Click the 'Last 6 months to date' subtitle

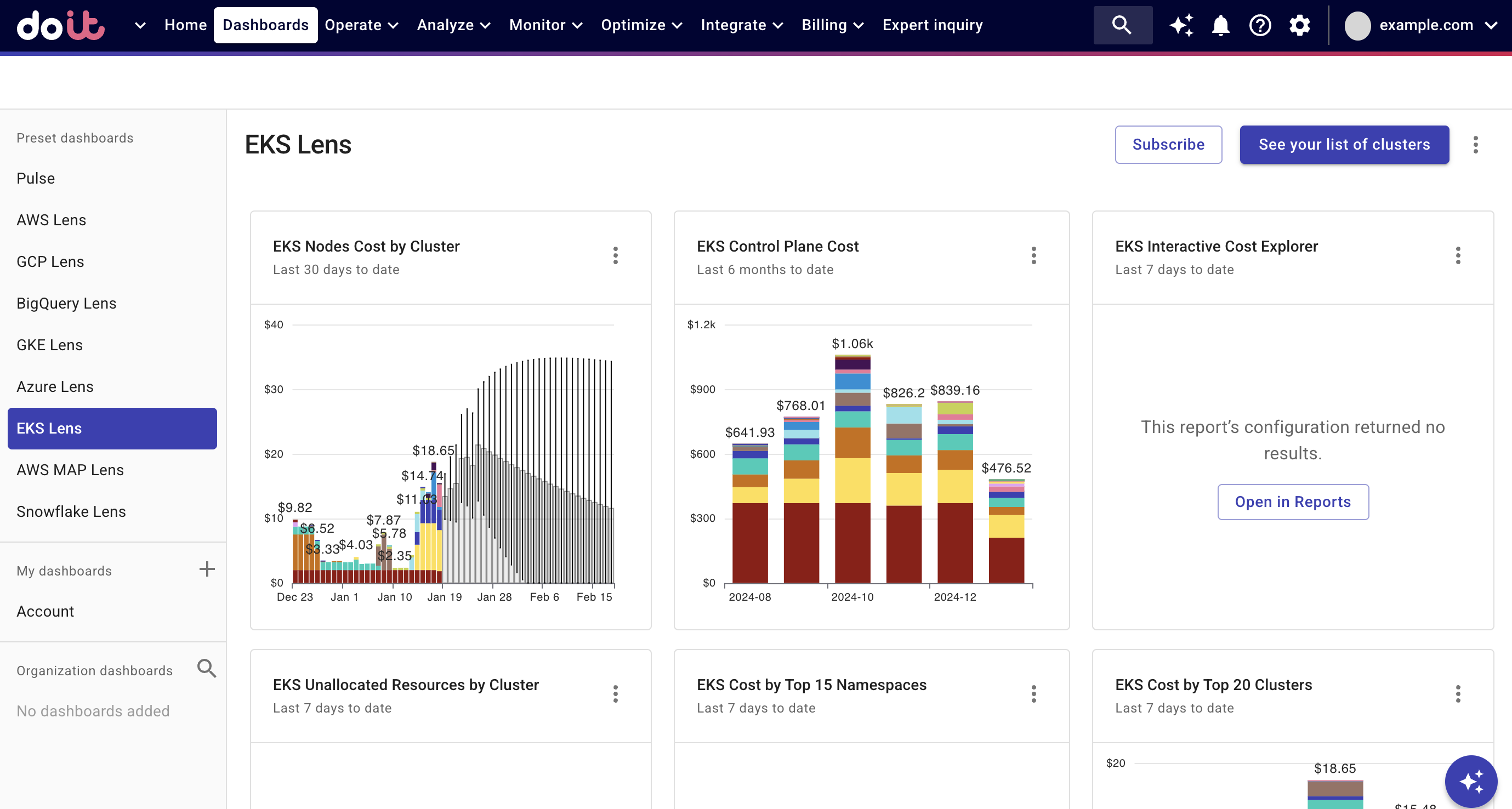tap(765, 269)
